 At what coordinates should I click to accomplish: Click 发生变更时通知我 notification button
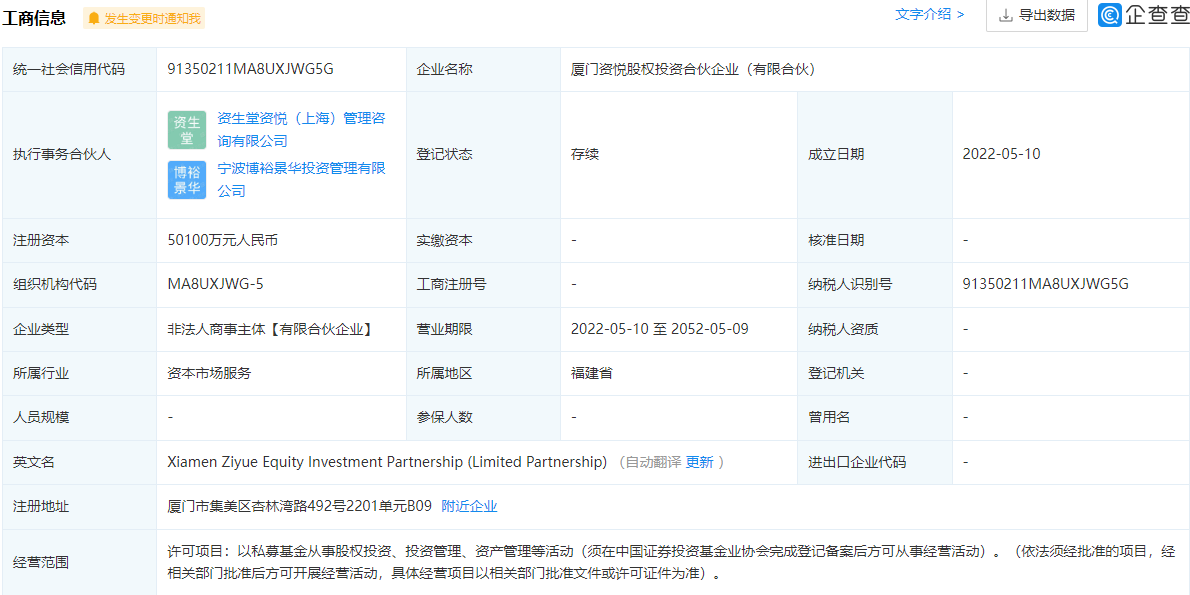[x=144, y=18]
